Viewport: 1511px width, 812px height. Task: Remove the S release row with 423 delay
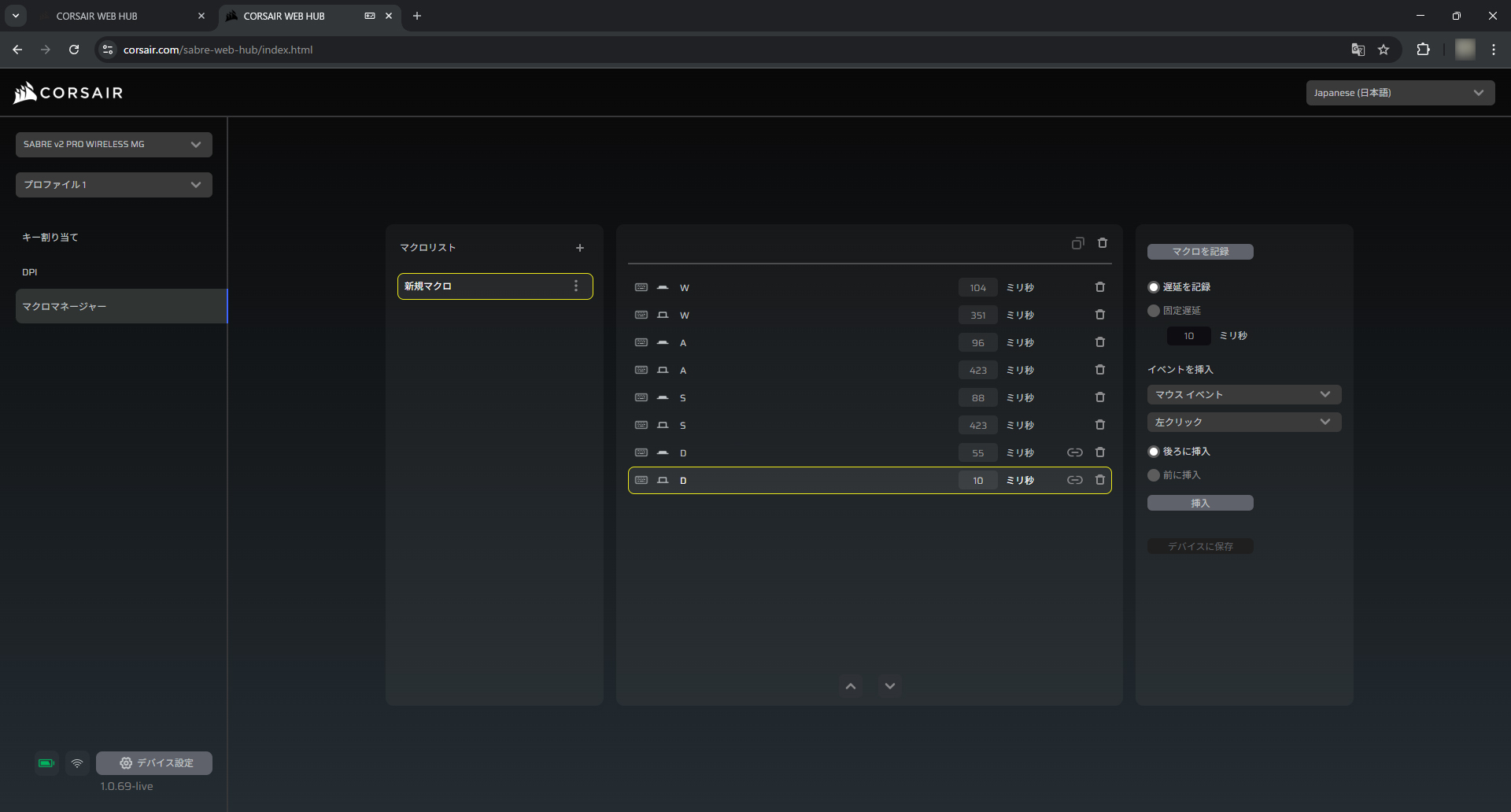click(x=1100, y=425)
